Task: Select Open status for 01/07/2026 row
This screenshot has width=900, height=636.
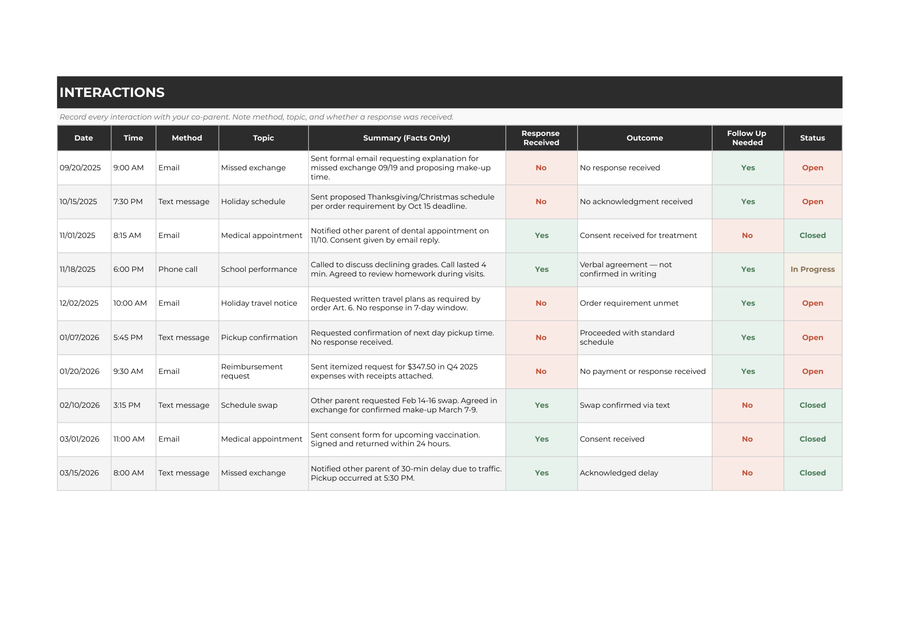Action: [x=813, y=338]
